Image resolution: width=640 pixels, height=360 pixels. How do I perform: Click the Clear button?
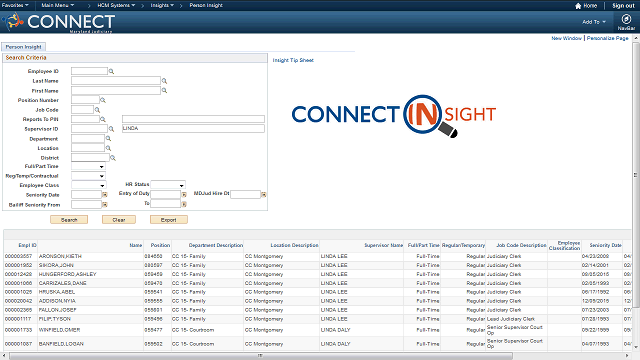pyautogui.click(x=119, y=220)
